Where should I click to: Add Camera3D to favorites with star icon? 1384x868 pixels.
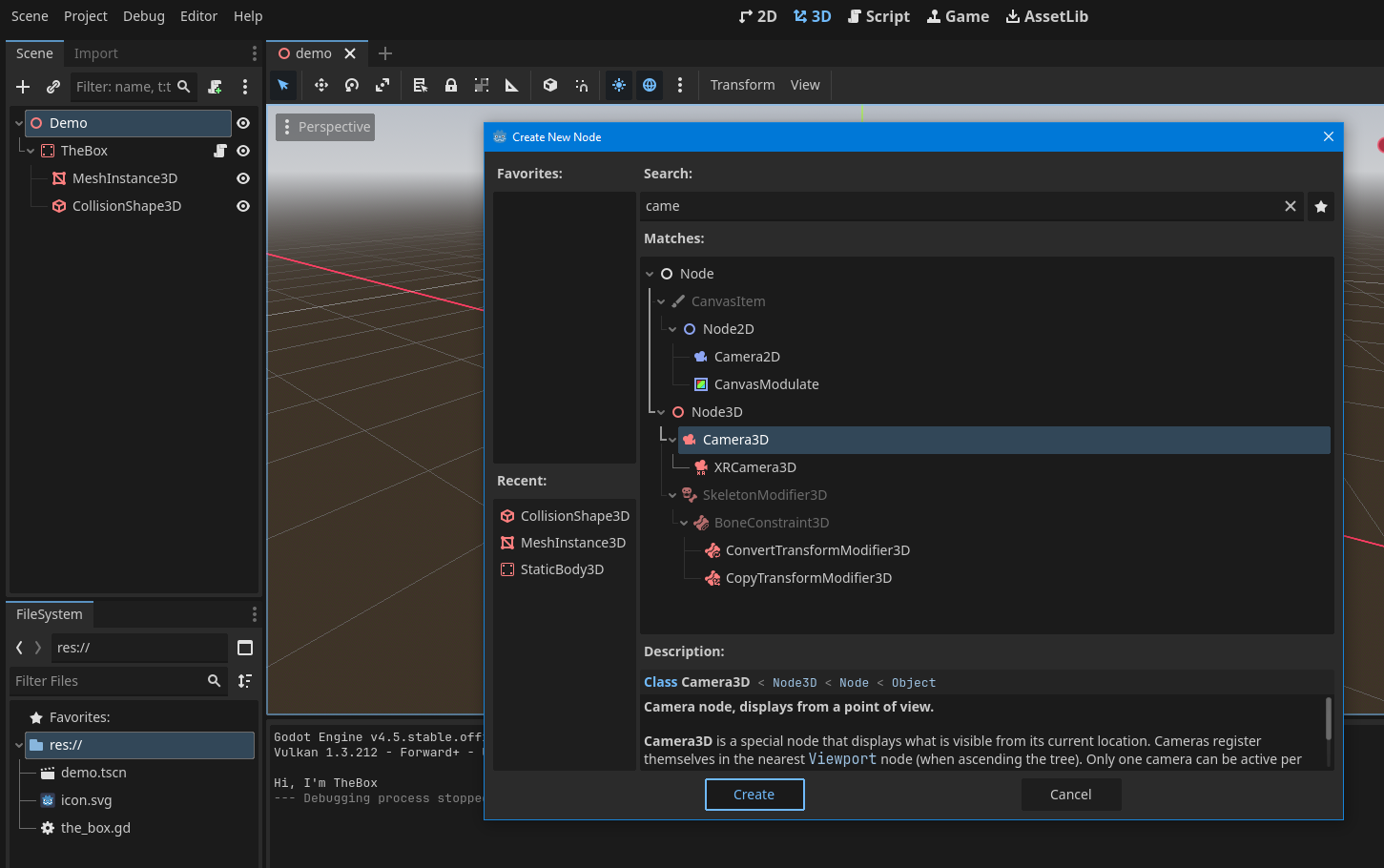tap(1321, 206)
